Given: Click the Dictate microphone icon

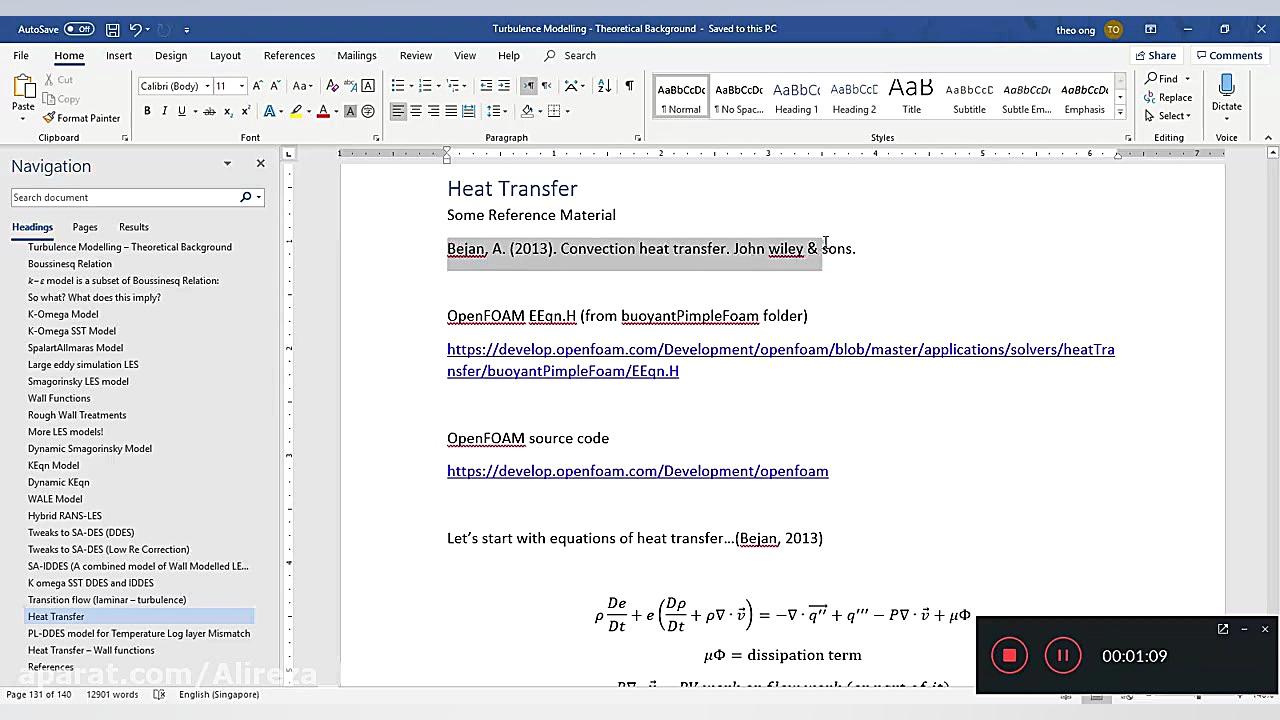Looking at the screenshot, I should pyautogui.click(x=1226, y=87).
